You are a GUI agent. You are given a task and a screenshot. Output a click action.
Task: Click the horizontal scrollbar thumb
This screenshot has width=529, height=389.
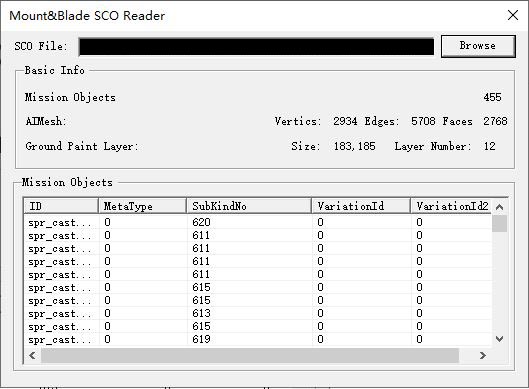click(250, 355)
